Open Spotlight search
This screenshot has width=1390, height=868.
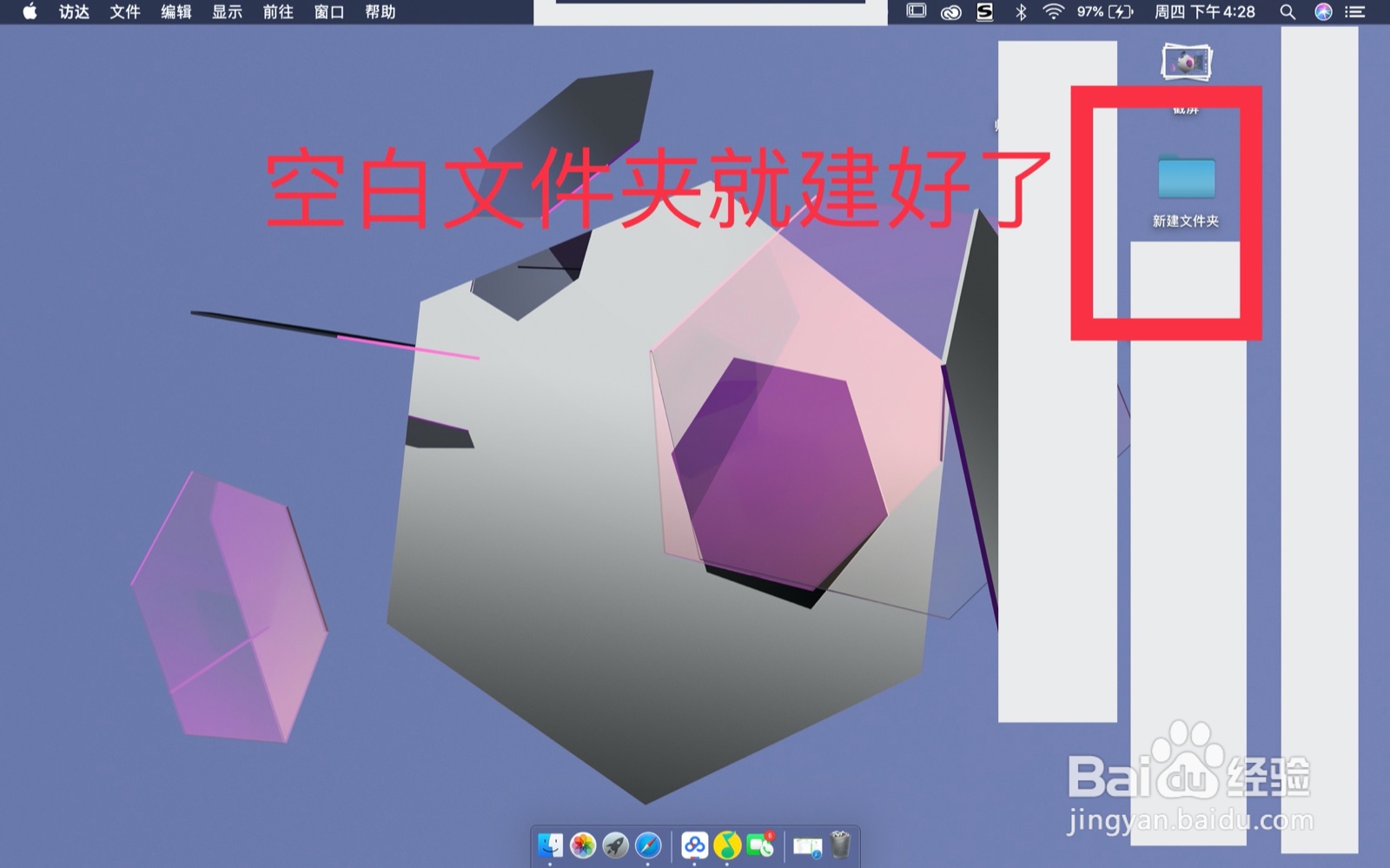(x=1287, y=12)
